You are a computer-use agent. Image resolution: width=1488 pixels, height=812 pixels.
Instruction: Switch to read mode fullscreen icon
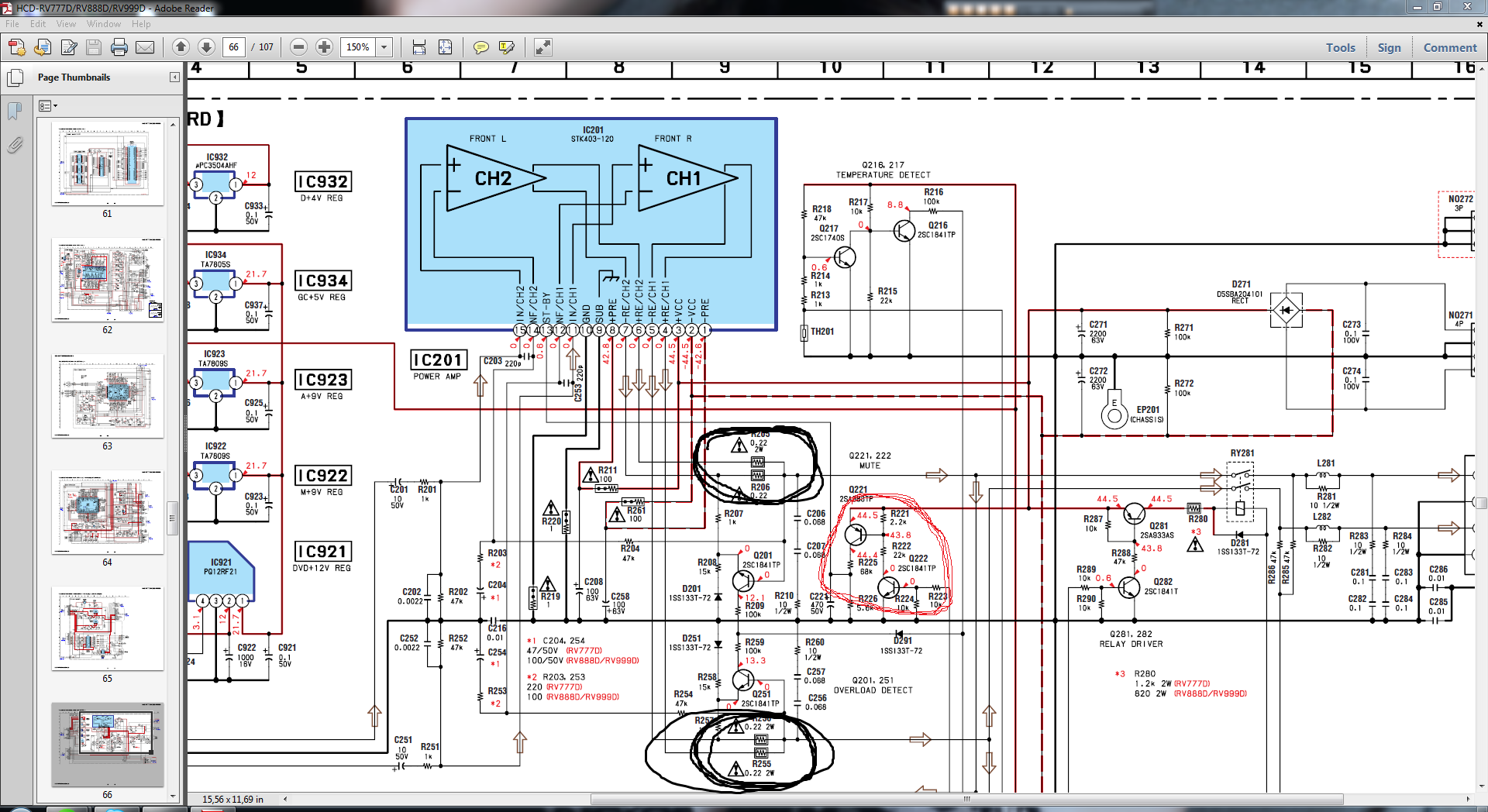543,47
